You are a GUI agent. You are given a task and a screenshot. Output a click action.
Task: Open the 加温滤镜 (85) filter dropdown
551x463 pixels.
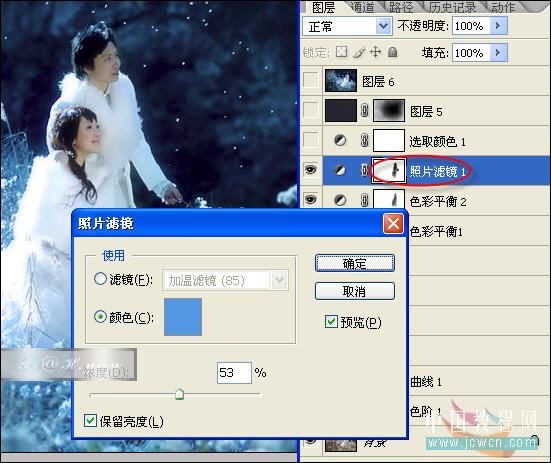tap(279, 280)
